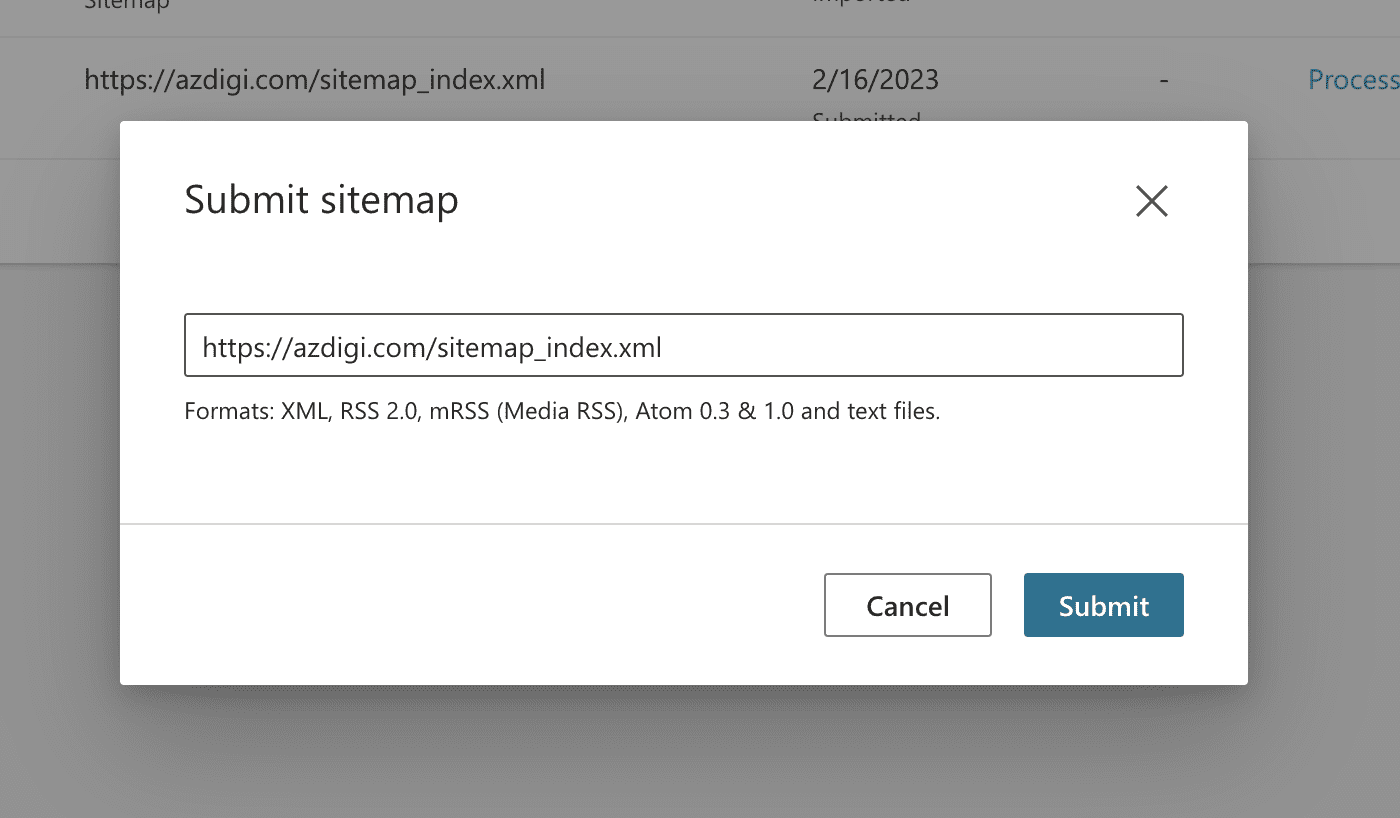Image resolution: width=1400 pixels, height=818 pixels.
Task: Click the Sitemap column header
Action: pyautogui.click(x=127, y=5)
